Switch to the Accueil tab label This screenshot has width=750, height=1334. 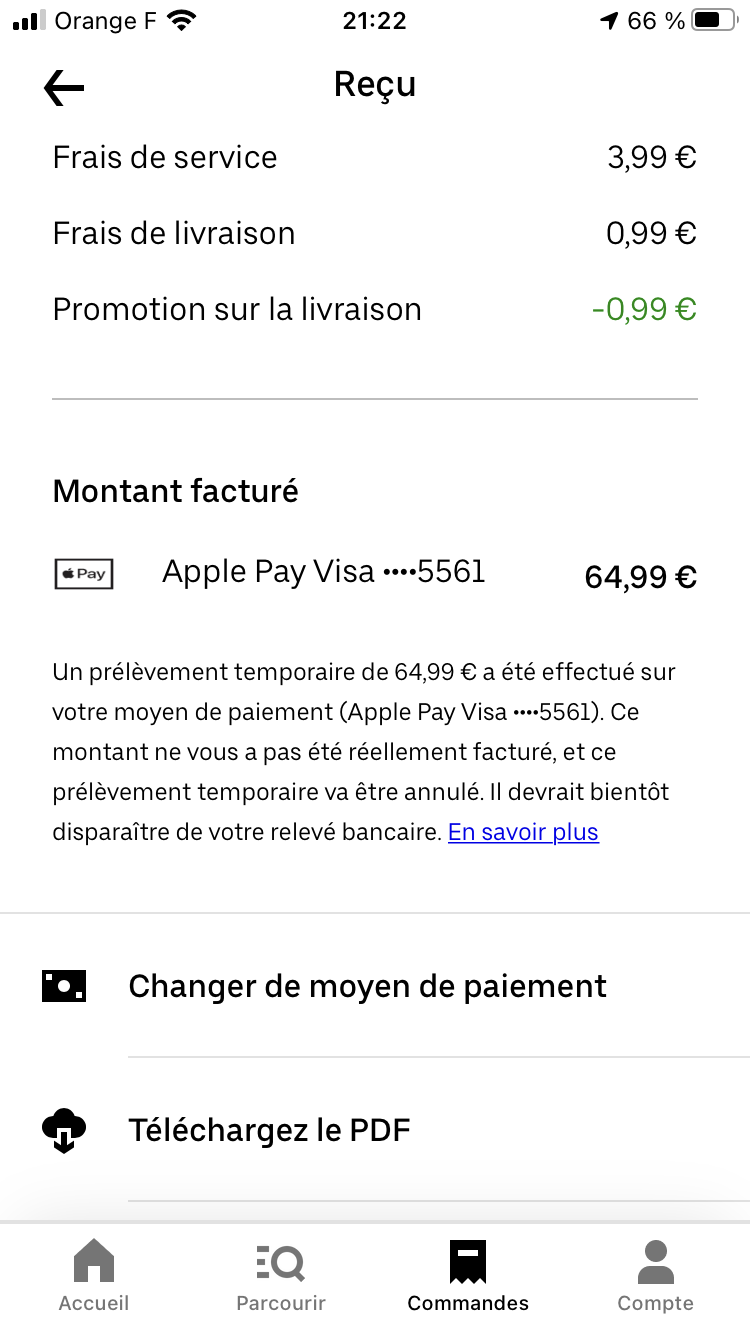[94, 1303]
